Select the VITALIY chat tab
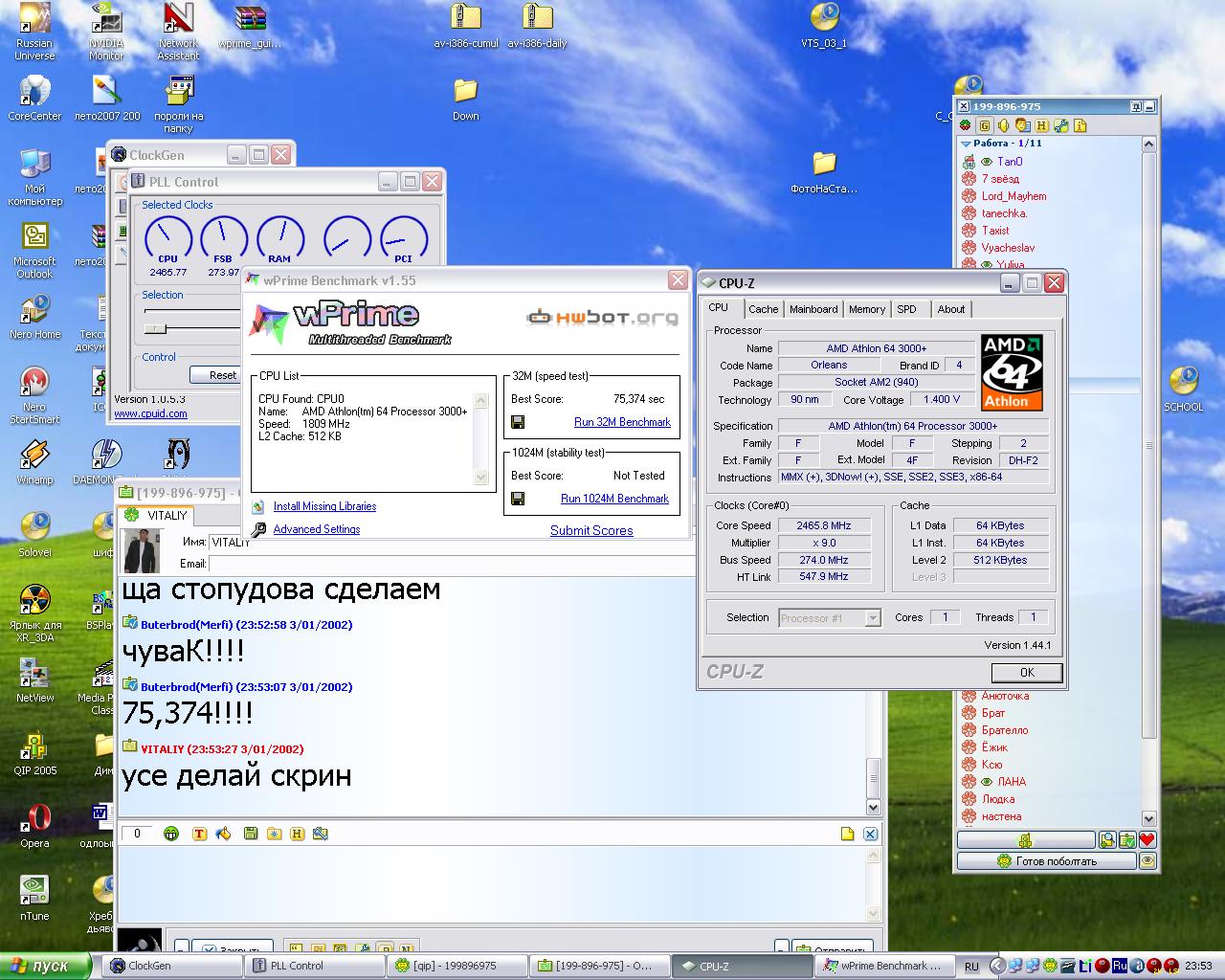Image resolution: width=1225 pixels, height=980 pixels. 156,515
